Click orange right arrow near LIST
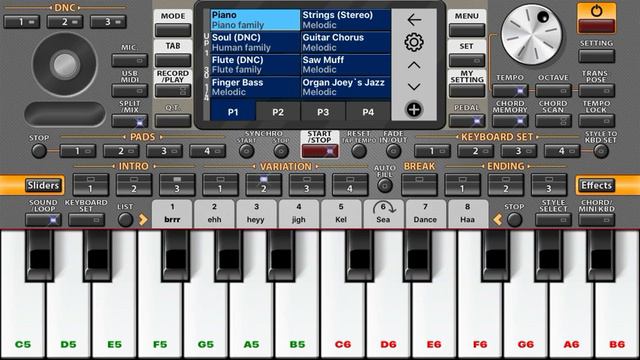 click(143, 220)
